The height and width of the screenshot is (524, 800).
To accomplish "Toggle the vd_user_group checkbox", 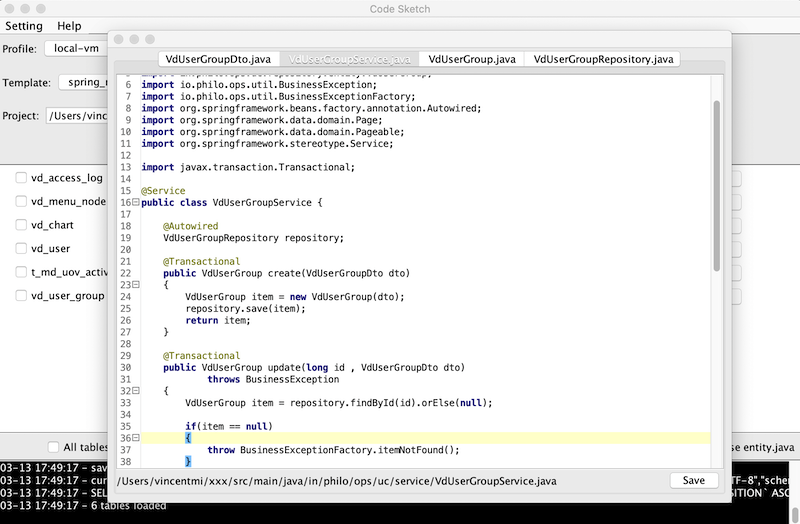I will tap(21, 296).
